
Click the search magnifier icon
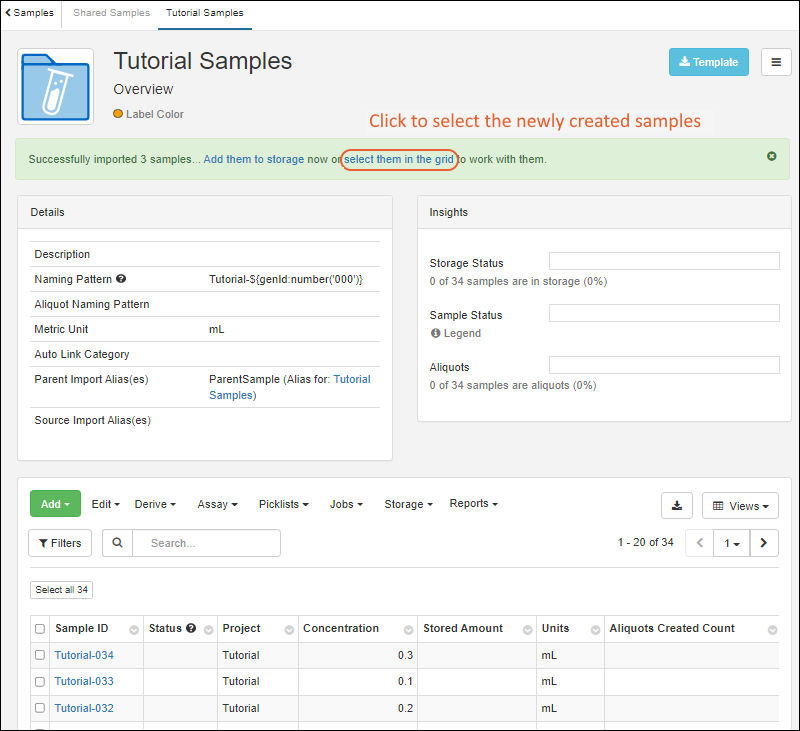tap(117, 543)
